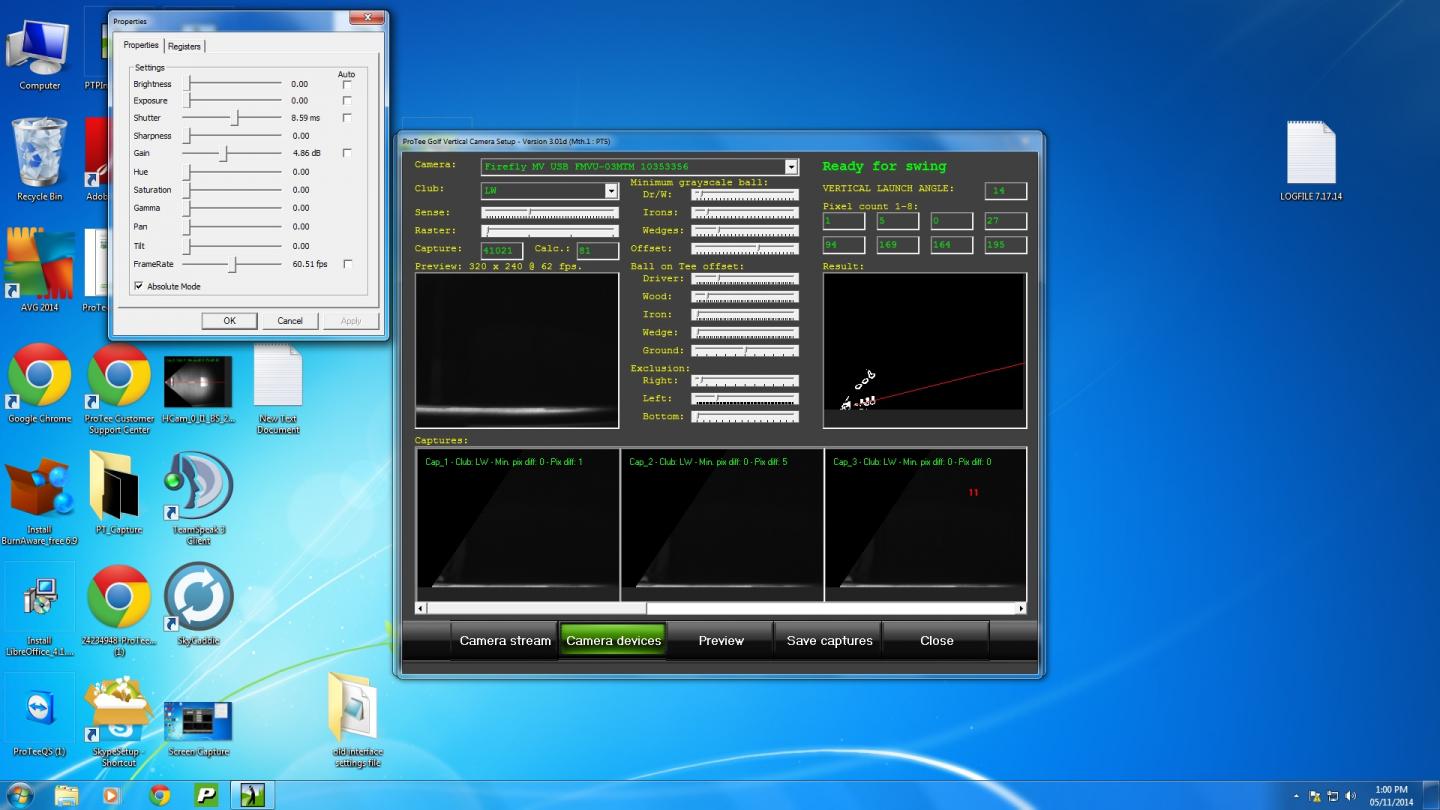This screenshot has width=1440, height=810.
Task: Adjust the Sense slider in ProTee setup
Action: pyautogui.click(x=549, y=213)
